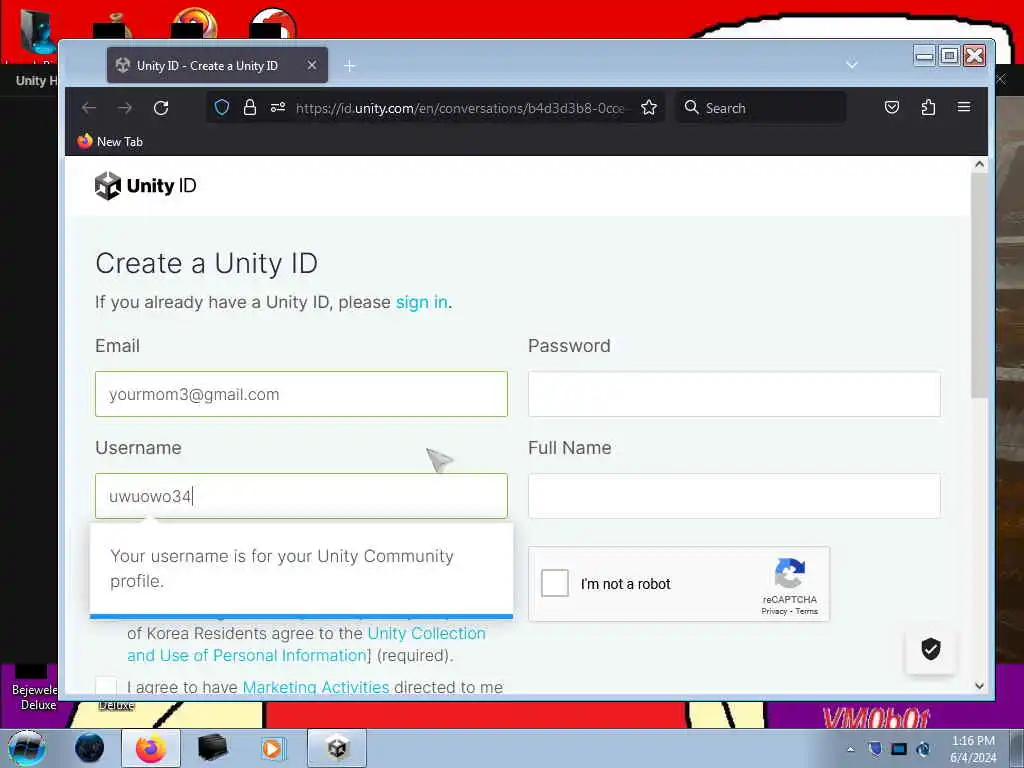Click the taskbar clock showing 1:16 PM
Screen dimensions: 1024x768
coord(973,749)
